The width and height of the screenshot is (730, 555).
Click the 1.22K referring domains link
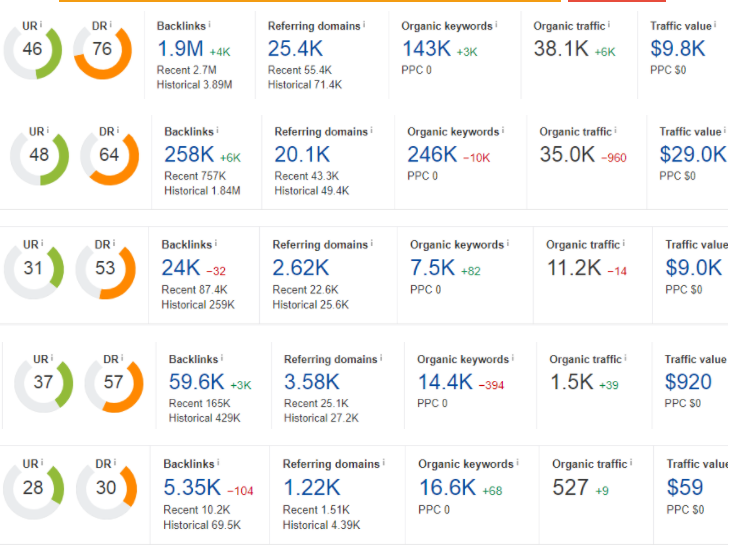pyautogui.click(x=311, y=487)
